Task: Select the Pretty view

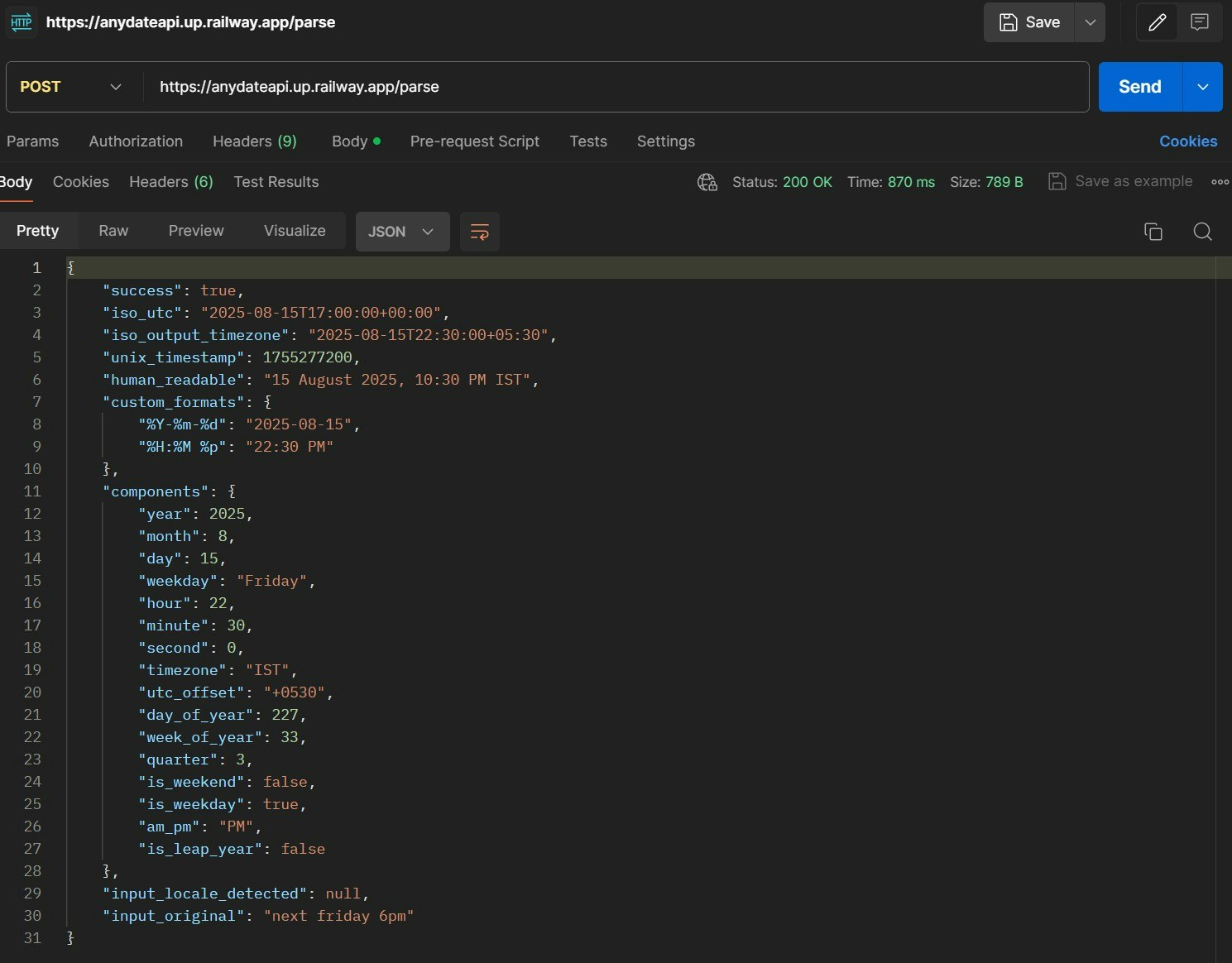Action: point(38,231)
